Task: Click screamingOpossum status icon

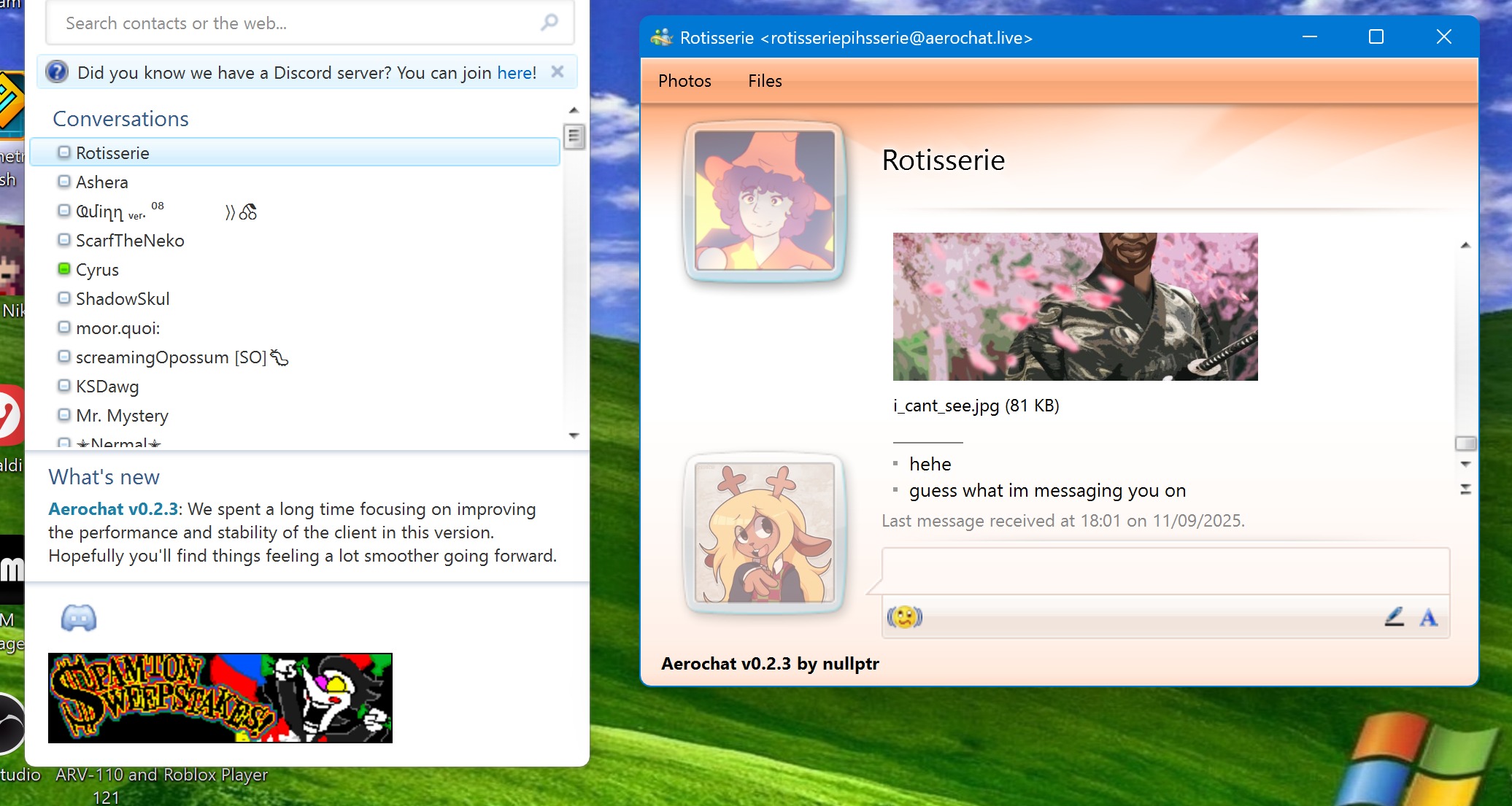Action: click(x=64, y=357)
